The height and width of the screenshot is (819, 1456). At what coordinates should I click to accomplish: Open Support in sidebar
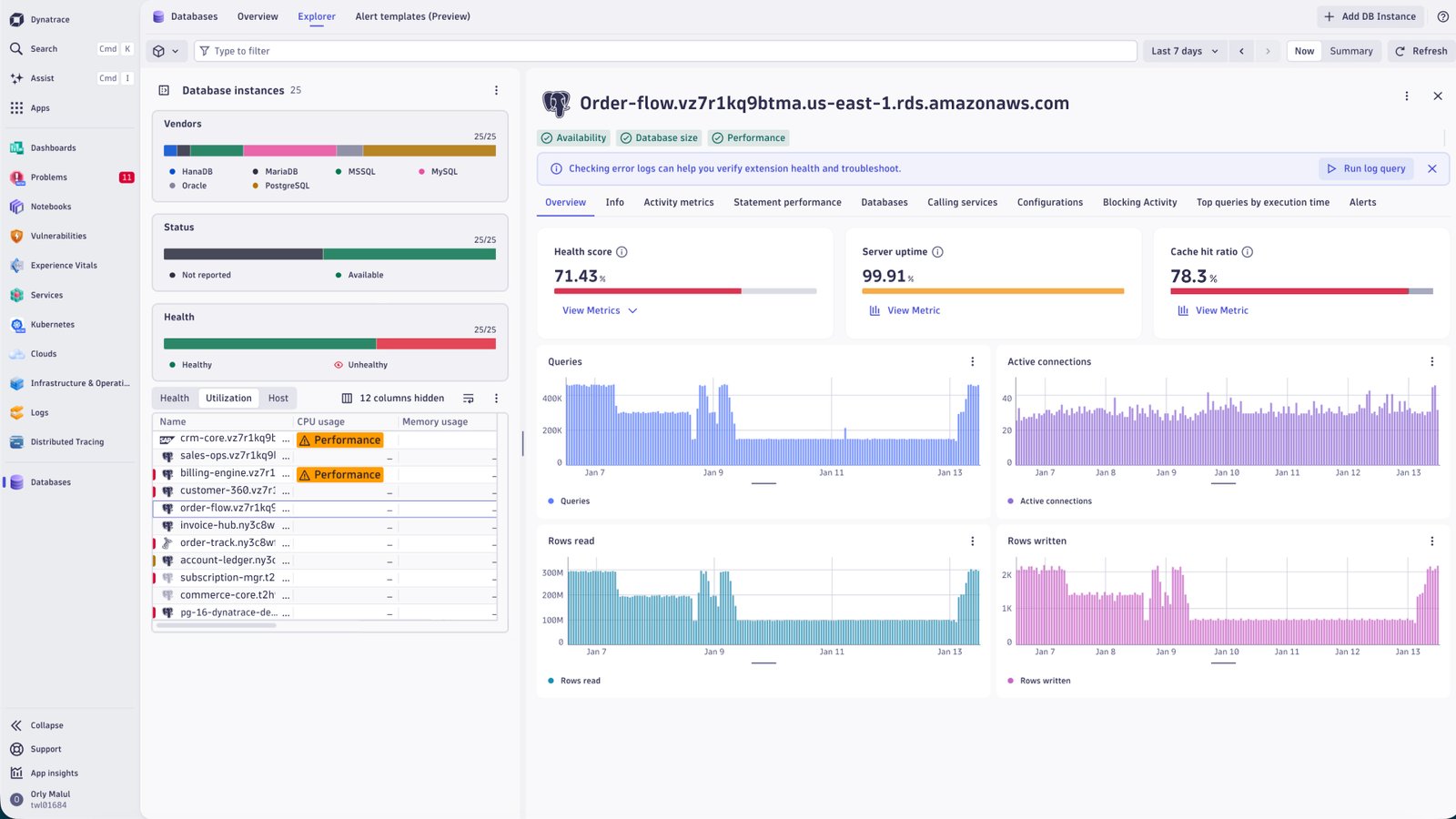tap(45, 749)
